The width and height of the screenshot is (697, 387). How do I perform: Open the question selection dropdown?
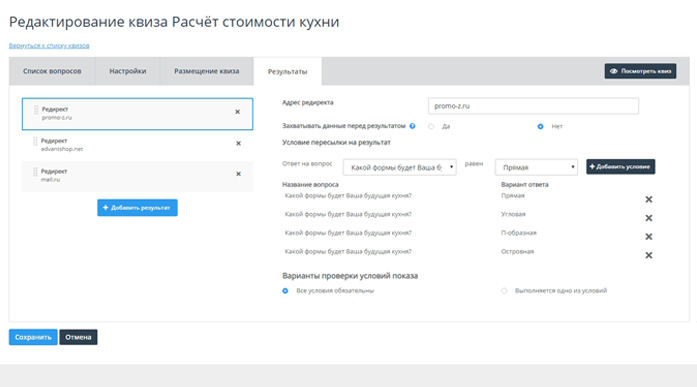pos(399,167)
